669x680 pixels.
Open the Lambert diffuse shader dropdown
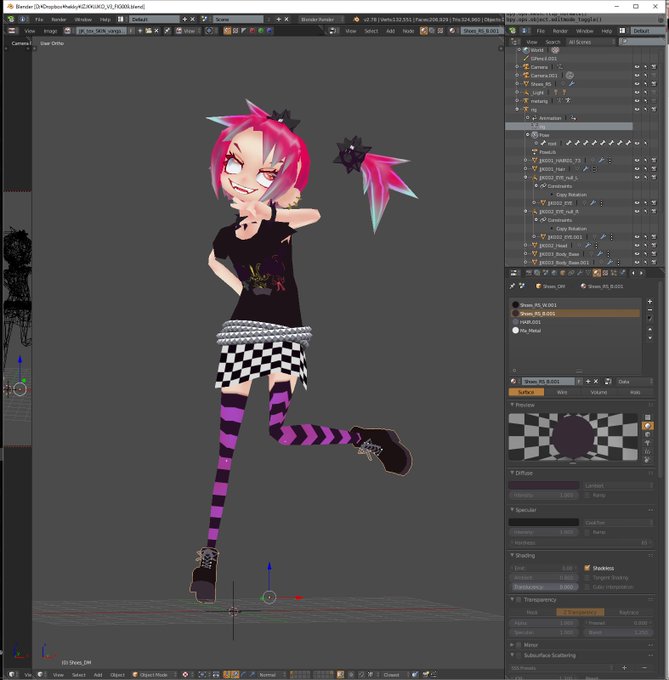618,485
